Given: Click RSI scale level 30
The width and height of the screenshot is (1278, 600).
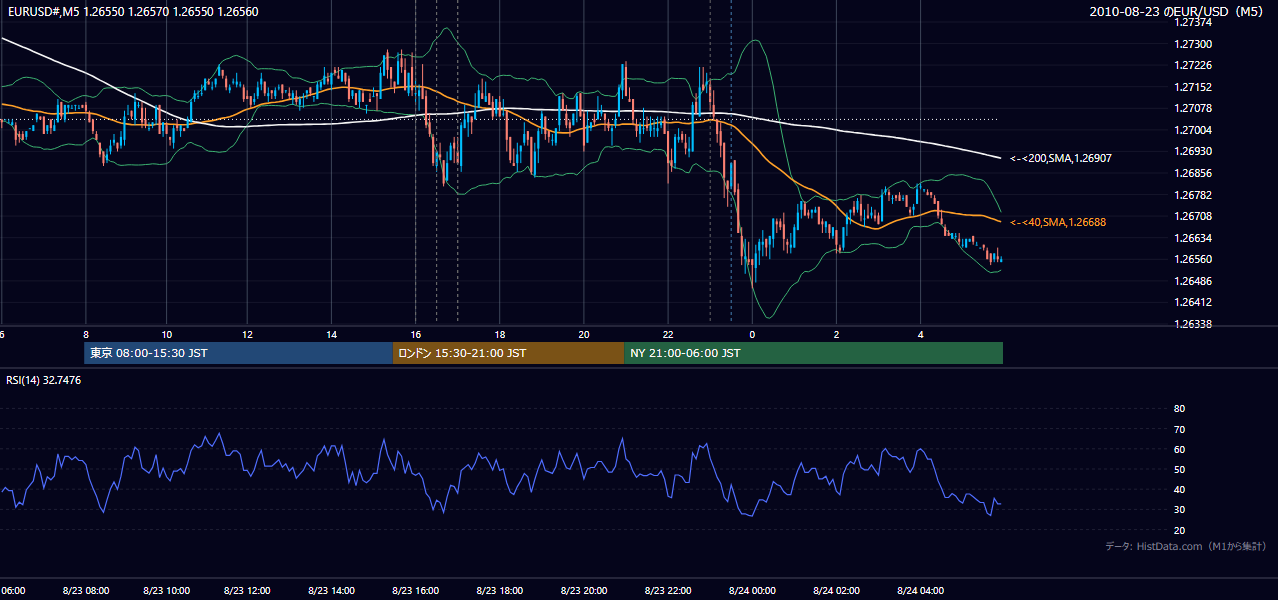Looking at the screenshot, I should [x=1179, y=510].
